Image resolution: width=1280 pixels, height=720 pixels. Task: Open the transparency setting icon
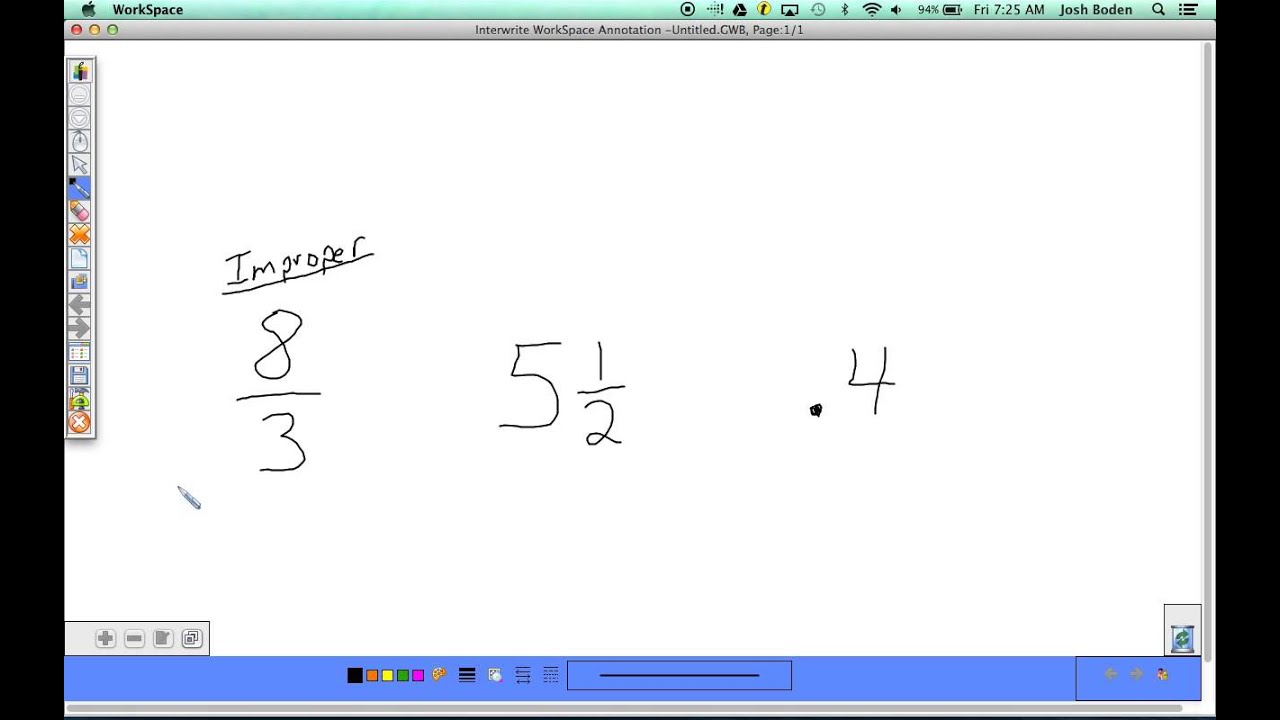click(x=495, y=676)
